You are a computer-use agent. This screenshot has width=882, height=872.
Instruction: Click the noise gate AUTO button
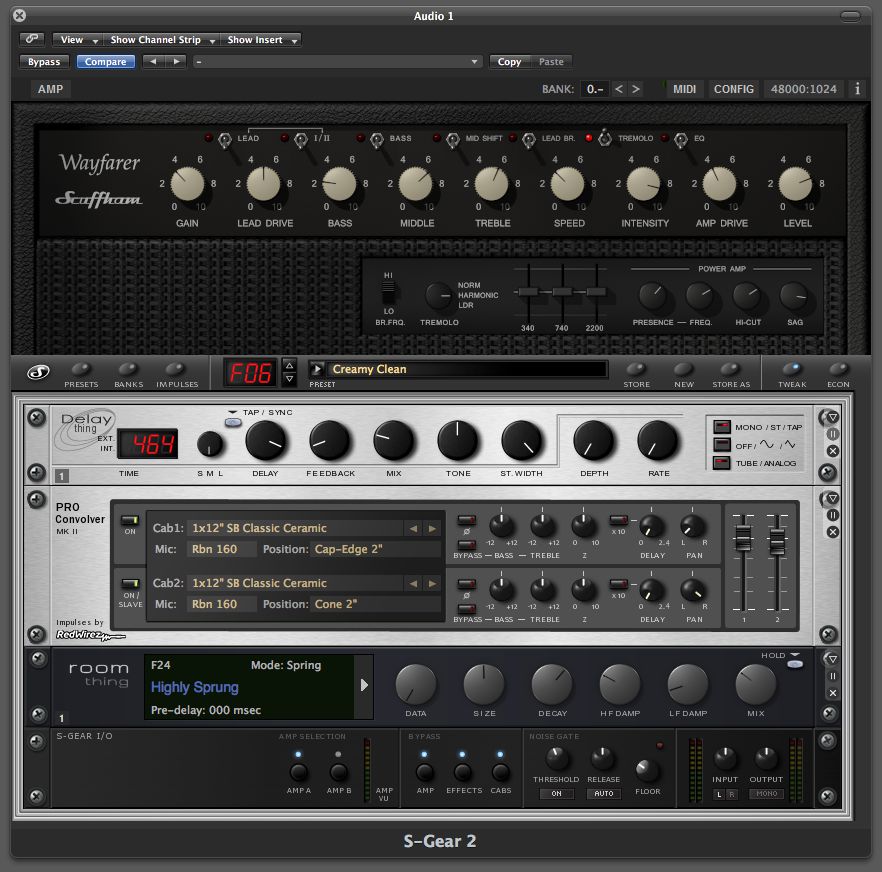tap(604, 793)
